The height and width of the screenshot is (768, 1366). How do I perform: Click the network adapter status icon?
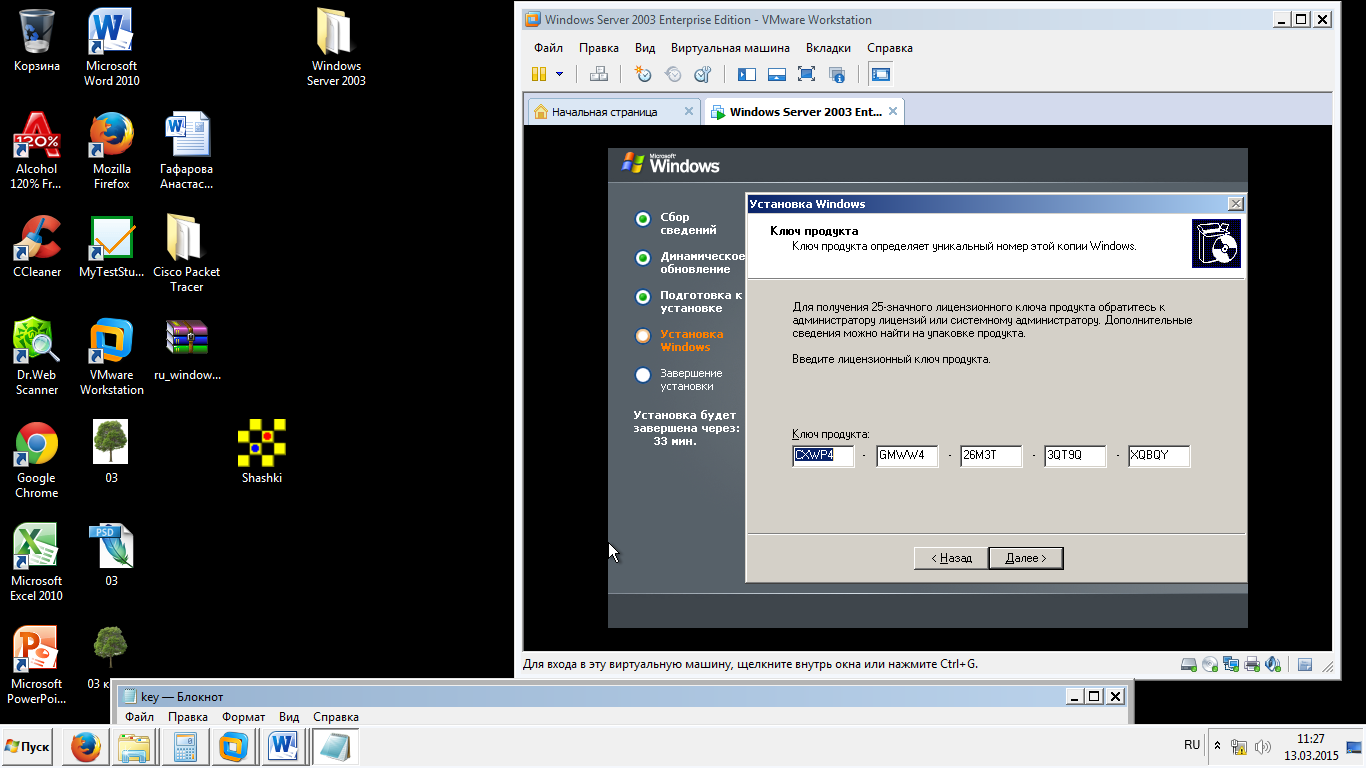[1231, 664]
